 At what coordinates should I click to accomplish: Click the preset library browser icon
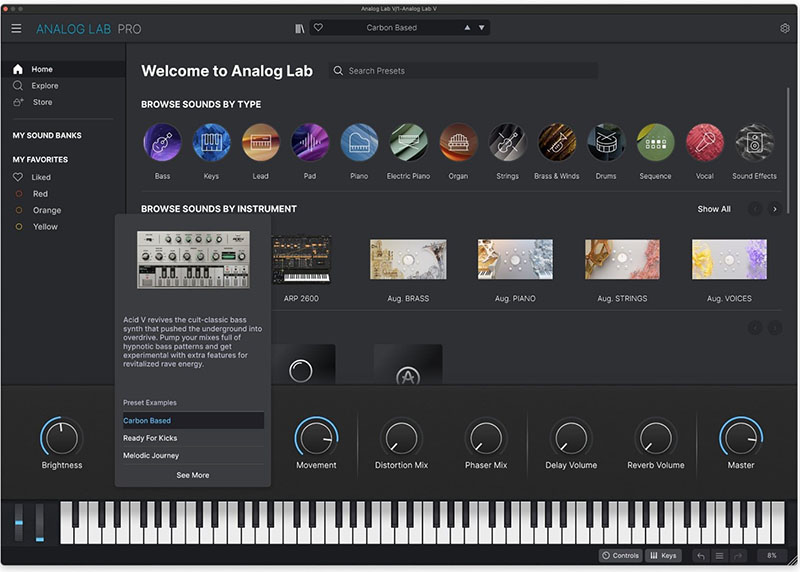pos(299,28)
